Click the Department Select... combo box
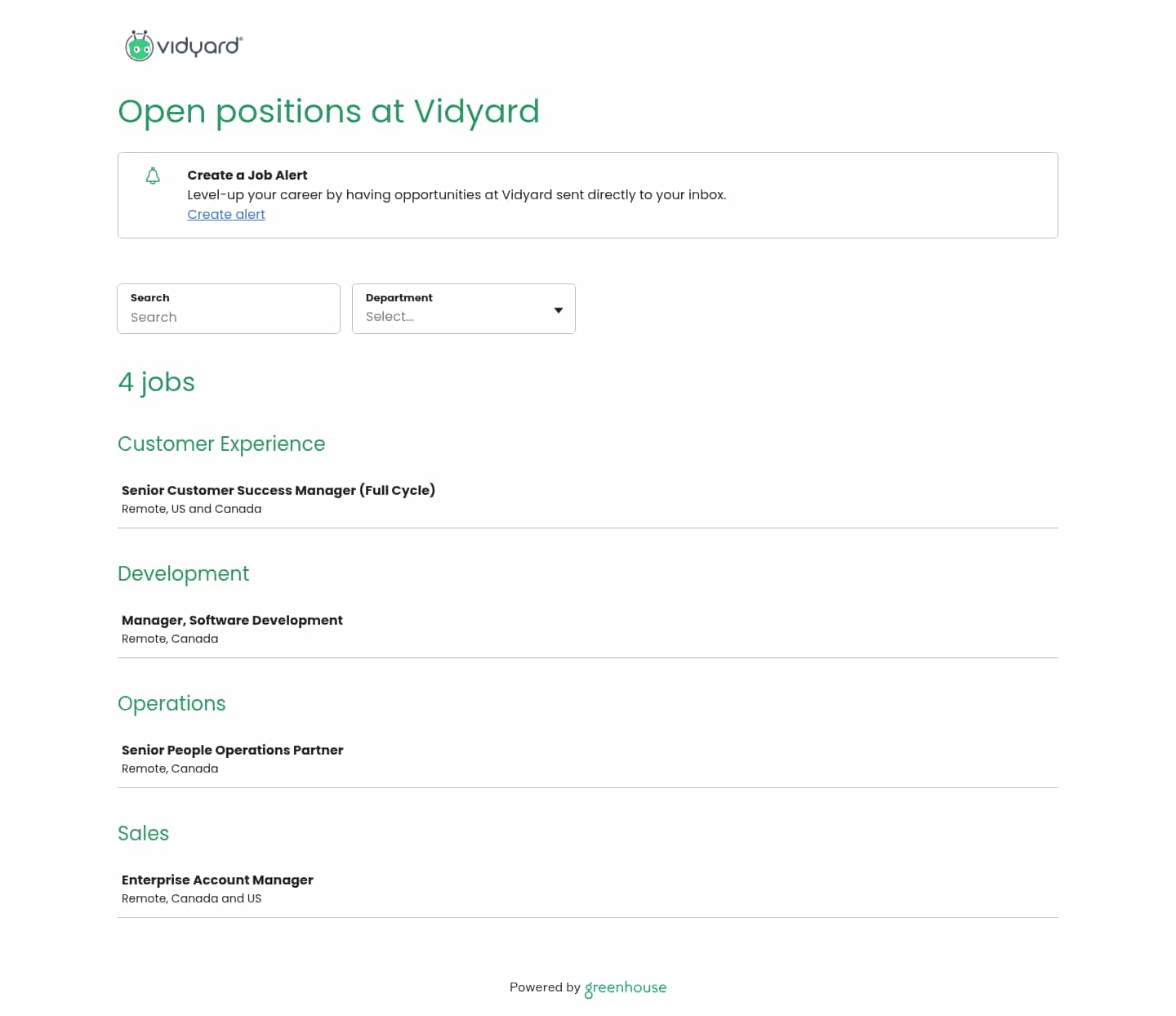 [453, 316]
